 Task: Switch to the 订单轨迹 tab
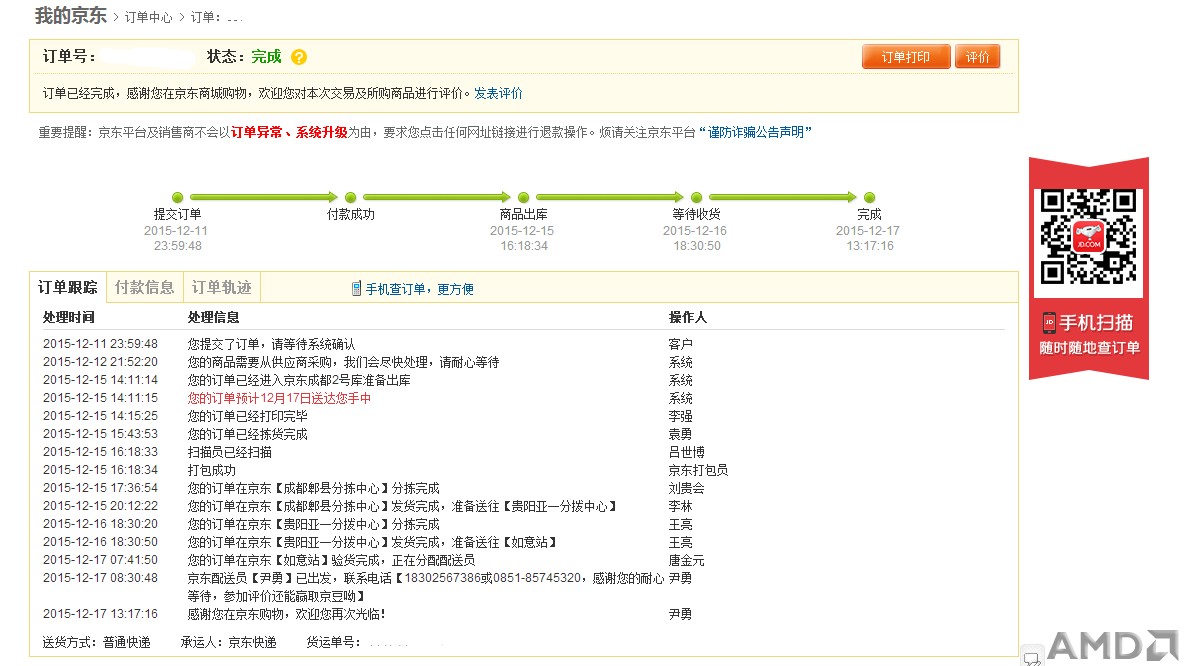coord(221,288)
